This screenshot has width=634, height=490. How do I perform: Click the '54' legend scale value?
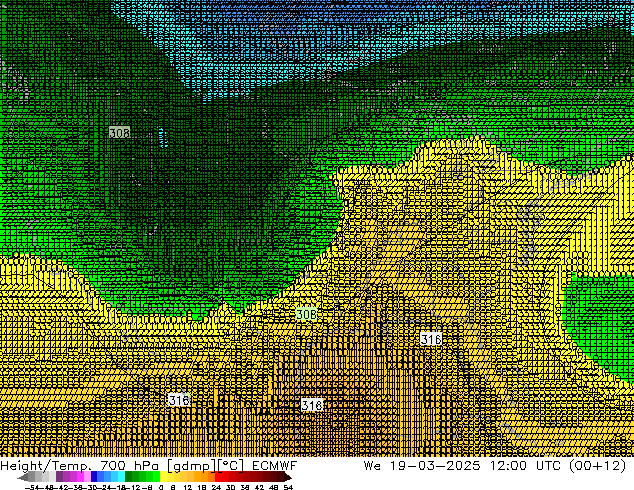[x=288, y=487]
